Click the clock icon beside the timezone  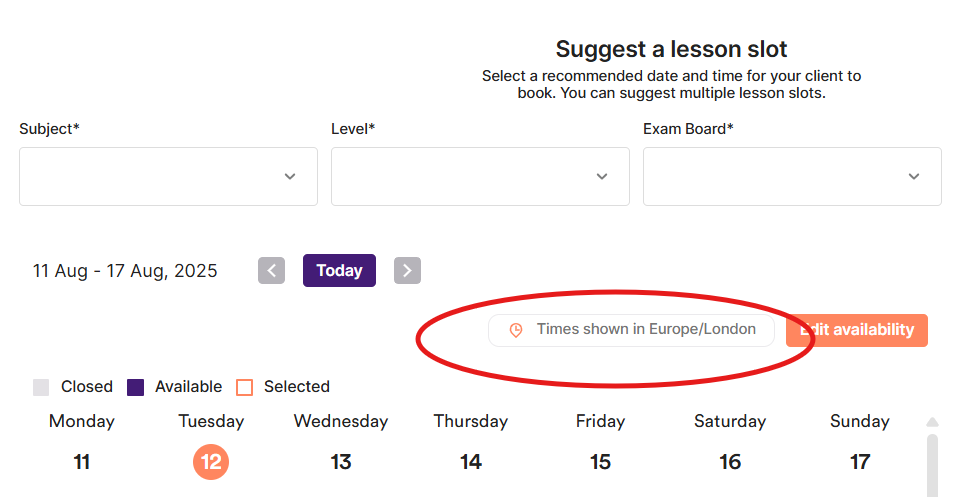tap(516, 330)
